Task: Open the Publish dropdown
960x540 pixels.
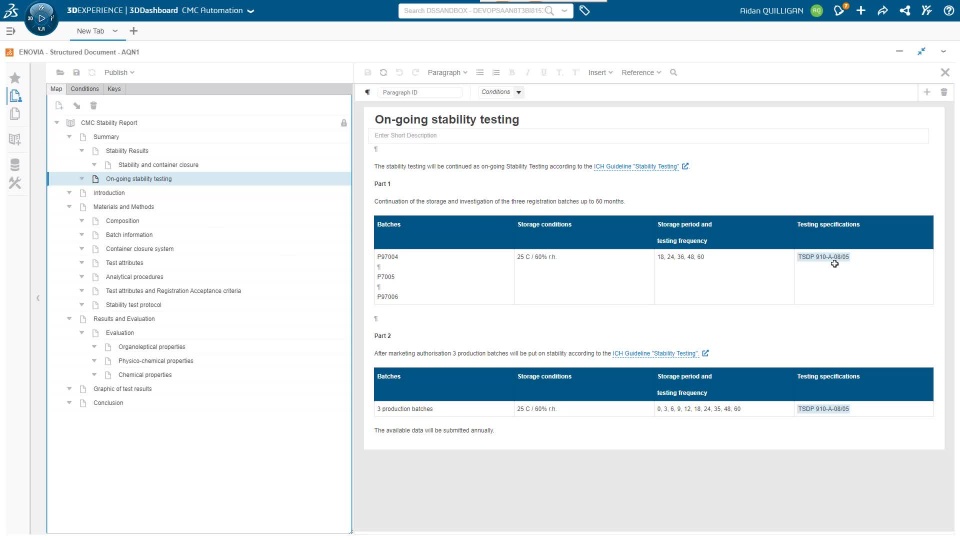Action: pyautogui.click(x=119, y=72)
